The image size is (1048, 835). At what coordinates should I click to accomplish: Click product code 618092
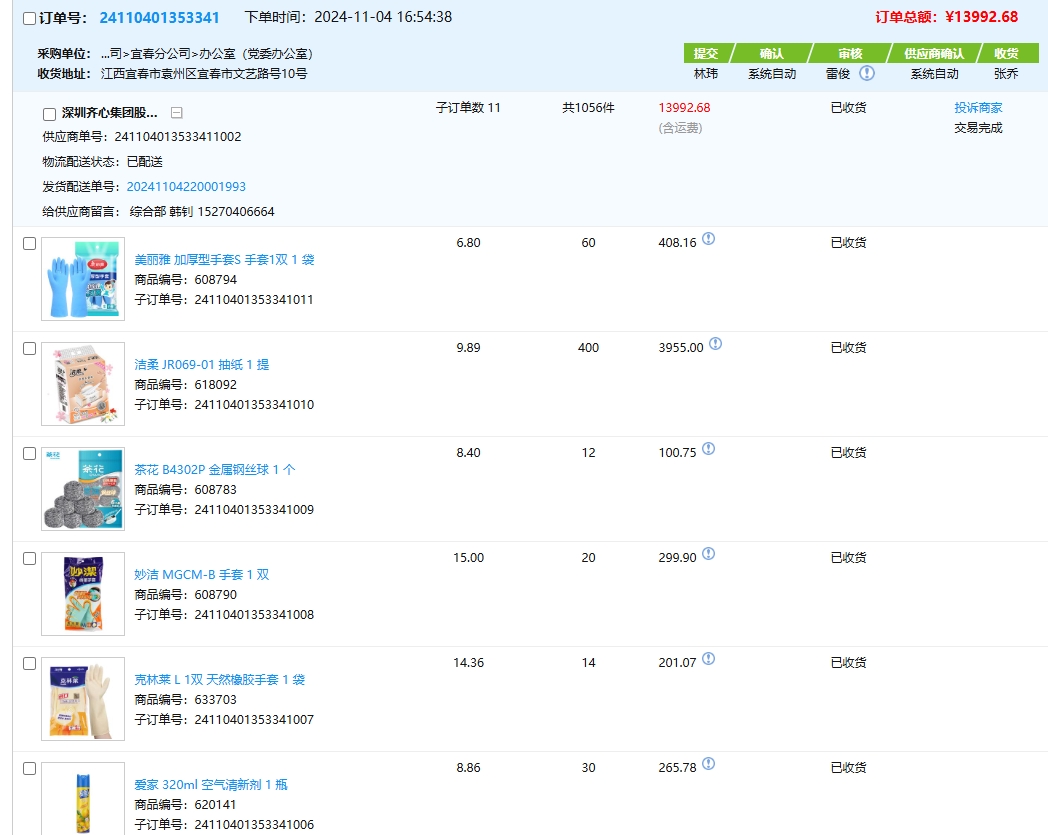click(x=215, y=384)
